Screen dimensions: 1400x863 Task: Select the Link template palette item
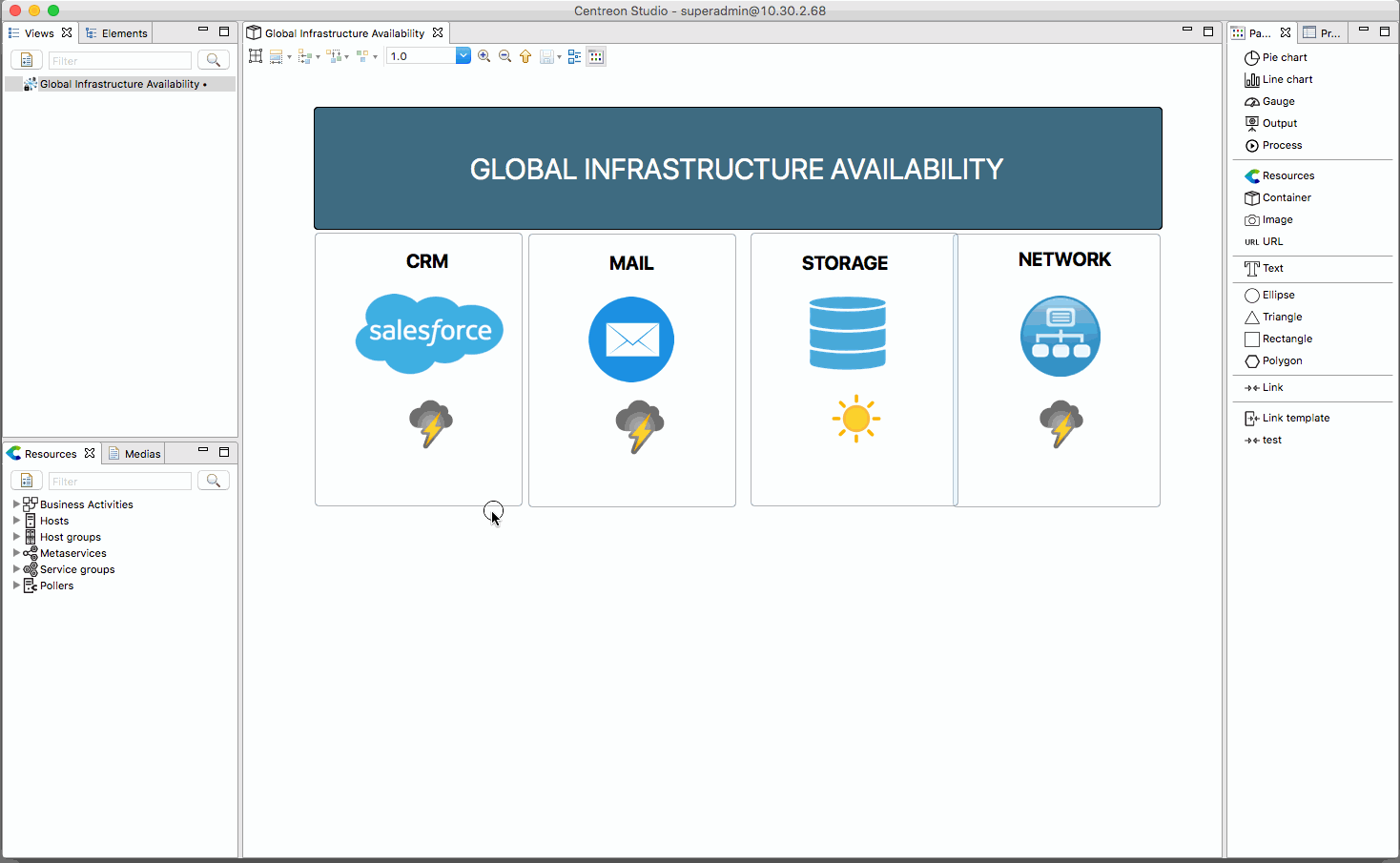pyautogui.click(x=1294, y=418)
